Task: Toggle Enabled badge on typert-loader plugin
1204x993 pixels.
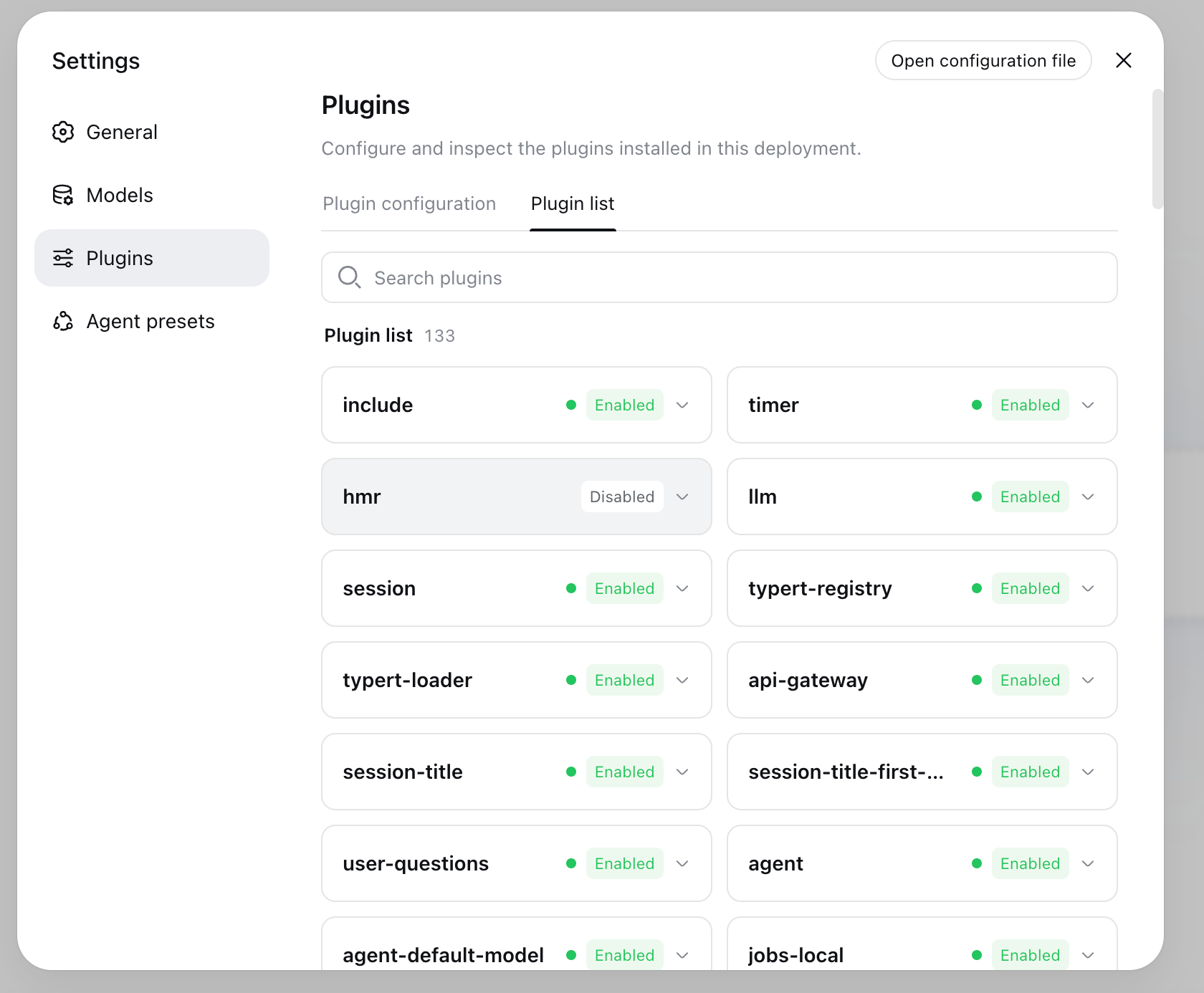Action: 624,680
